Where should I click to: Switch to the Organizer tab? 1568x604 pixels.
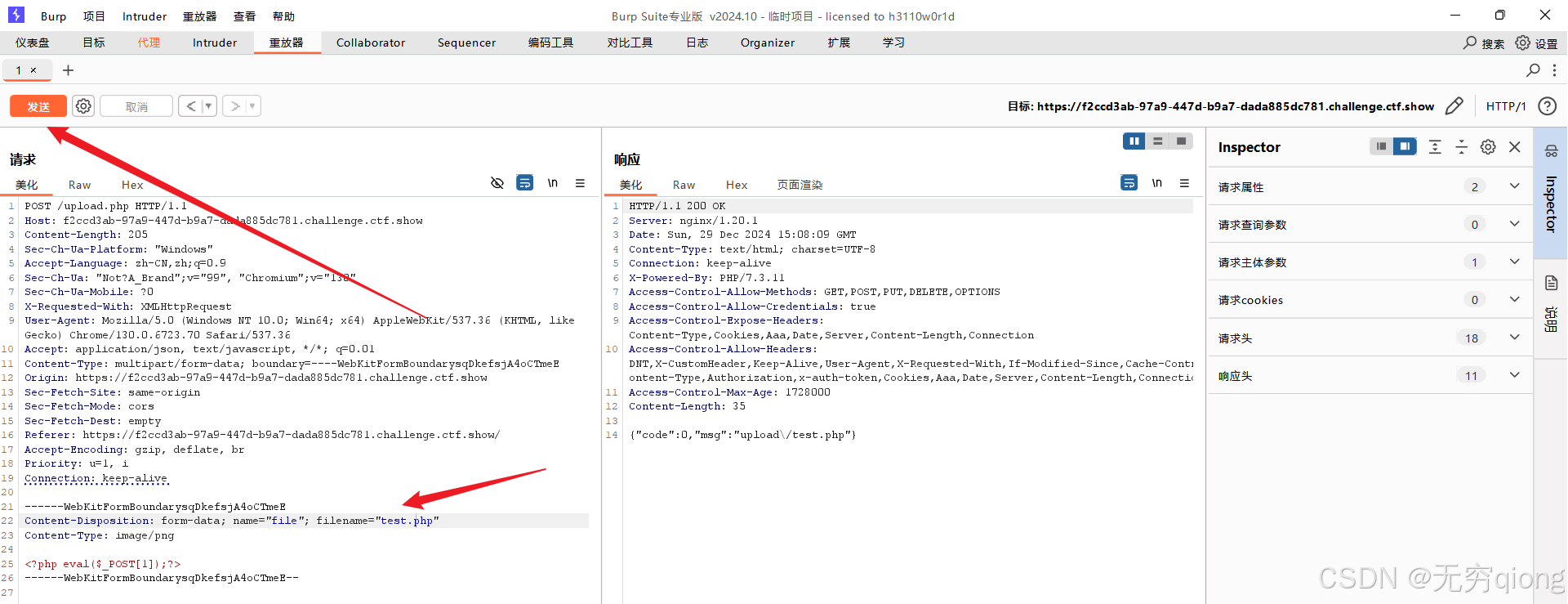click(768, 43)
